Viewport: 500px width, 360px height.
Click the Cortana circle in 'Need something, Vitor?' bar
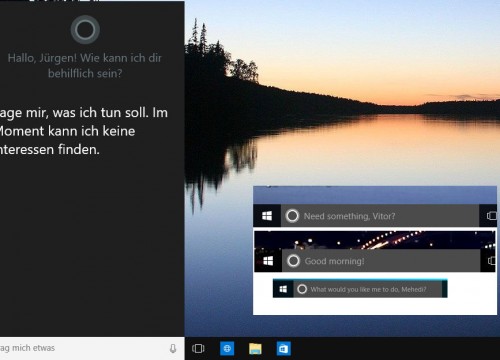[x=292, y=216]
